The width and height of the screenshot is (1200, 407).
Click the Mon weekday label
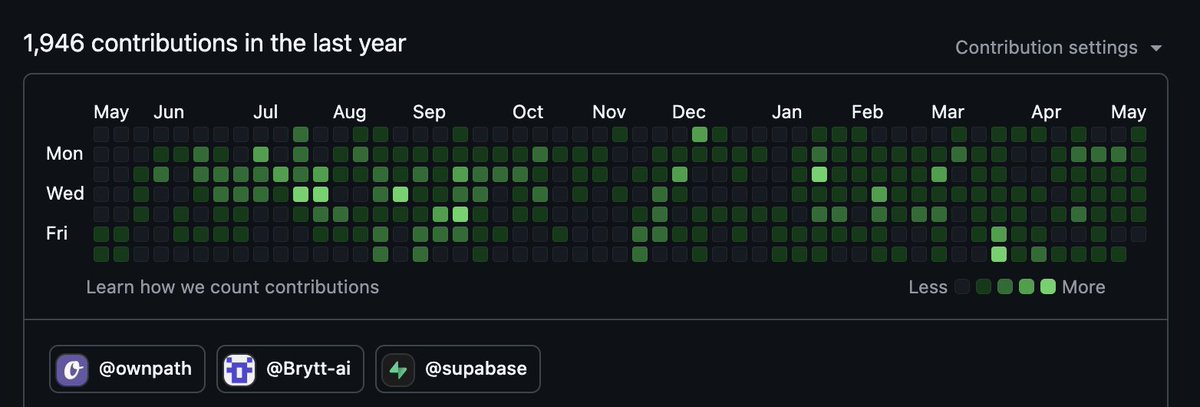65,154
